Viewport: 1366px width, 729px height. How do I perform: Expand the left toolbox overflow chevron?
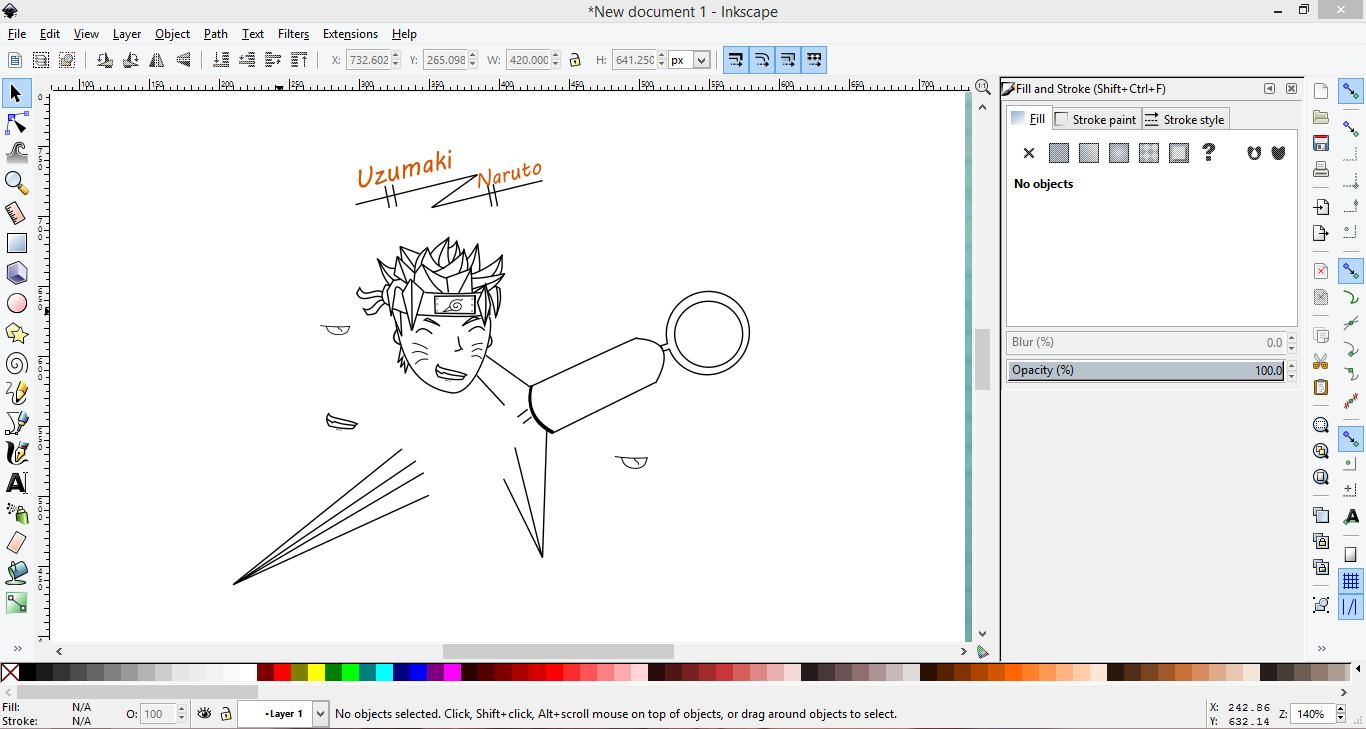pos(17,649)
